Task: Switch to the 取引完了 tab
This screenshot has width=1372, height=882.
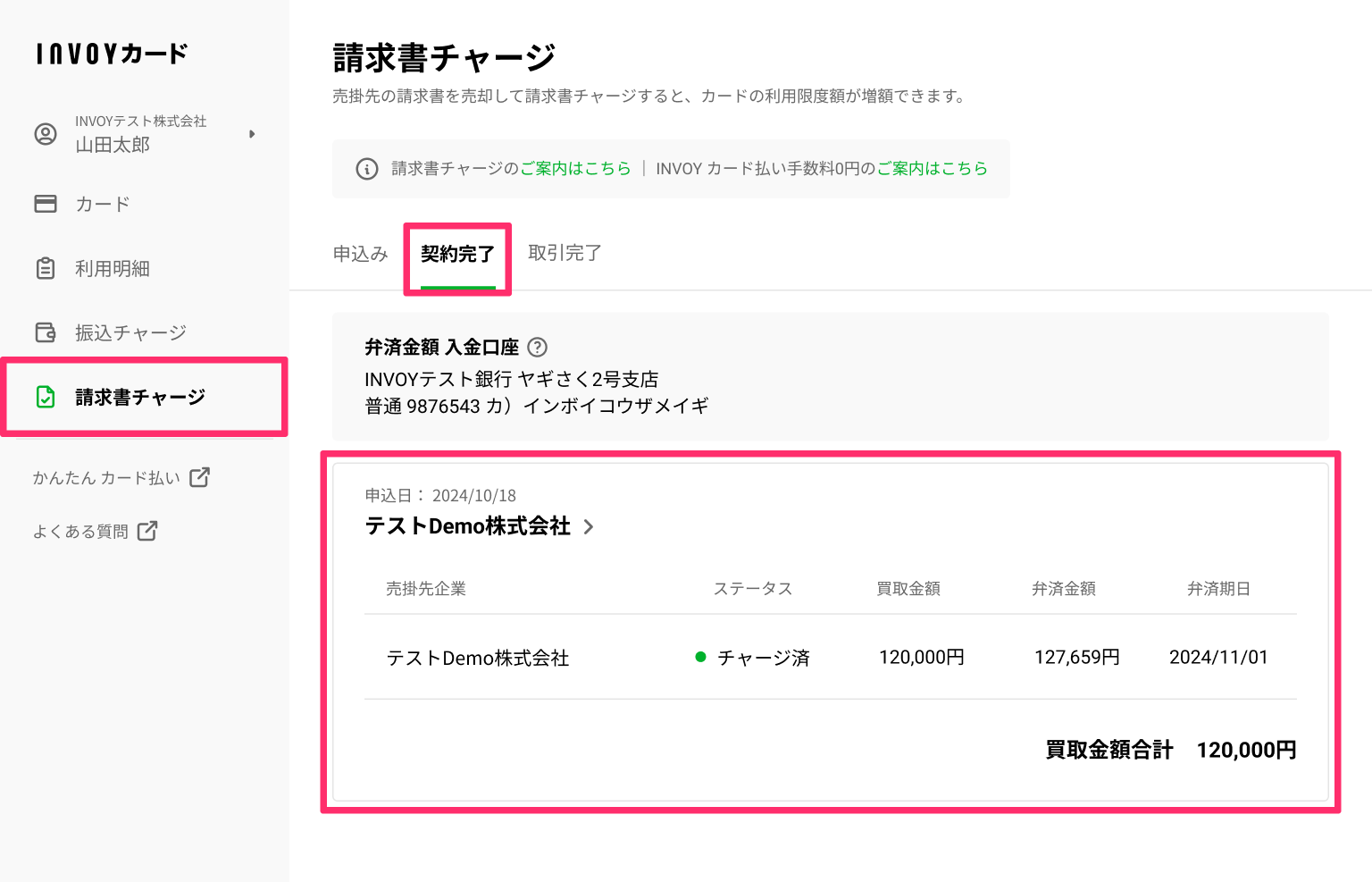Action: pyautogui.click(x=565, y=253)
